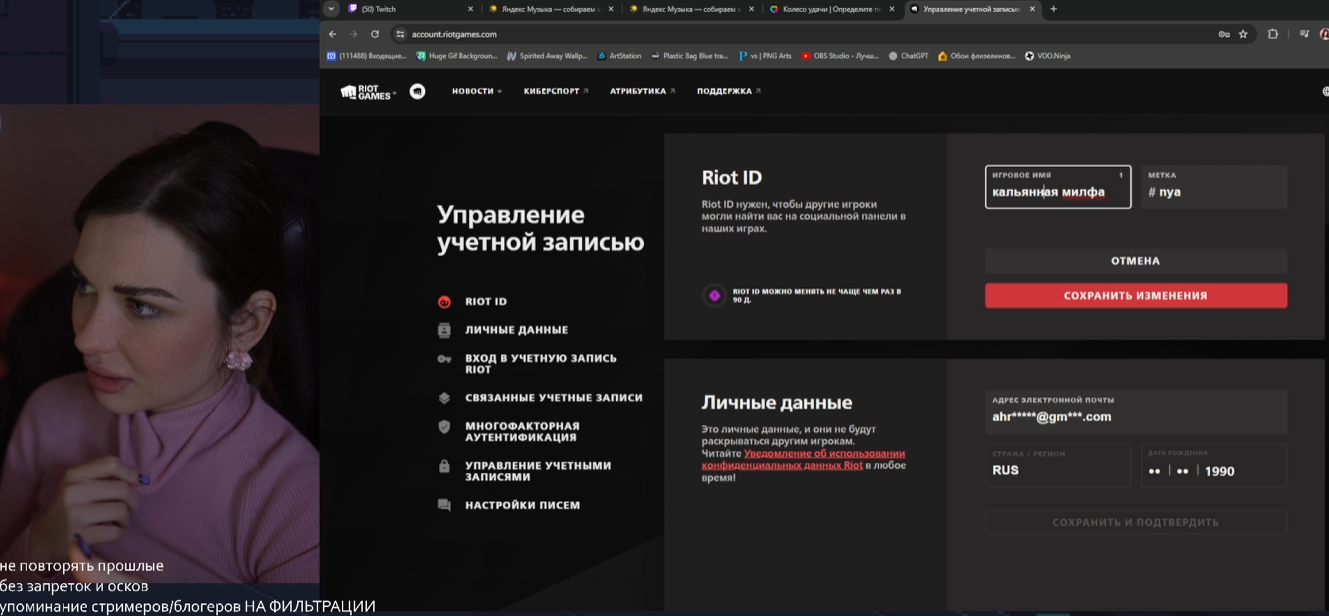Expand the Riot Games logo menu
This screenshot has width=1329, height=616.
(368, 91)
